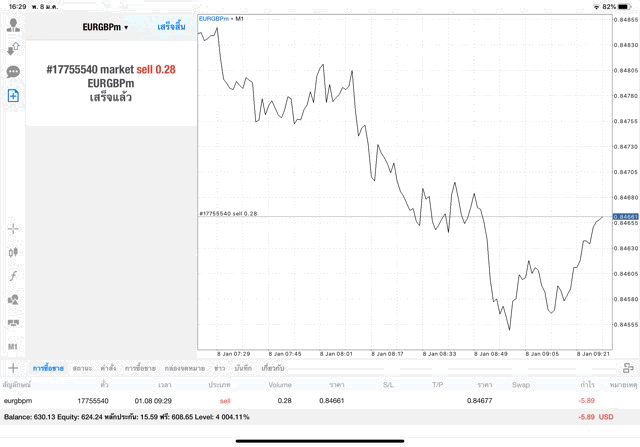
Task: Tap the up-down arrows icon in sidebar
Action: click(14, 47)
